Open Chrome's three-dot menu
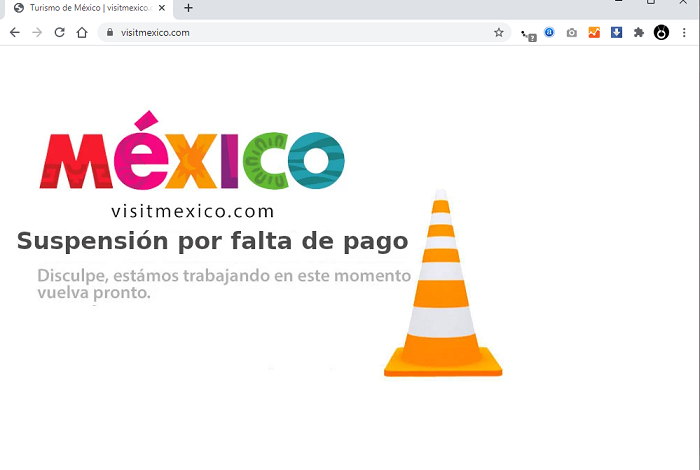700x470 pixels. pos(685,32)
